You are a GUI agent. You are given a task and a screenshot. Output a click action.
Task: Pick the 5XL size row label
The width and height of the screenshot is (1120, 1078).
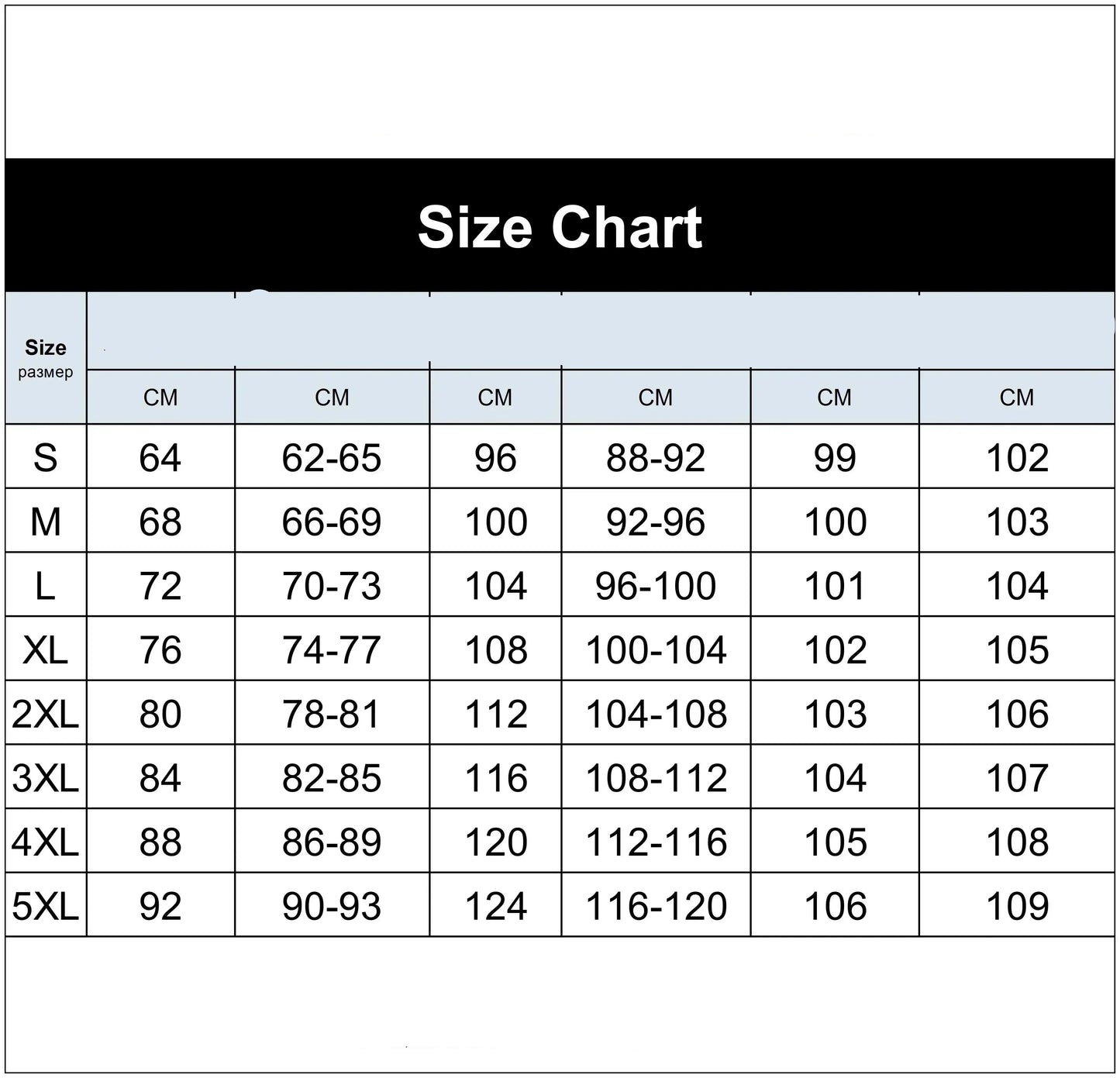[x=45, y=906]
